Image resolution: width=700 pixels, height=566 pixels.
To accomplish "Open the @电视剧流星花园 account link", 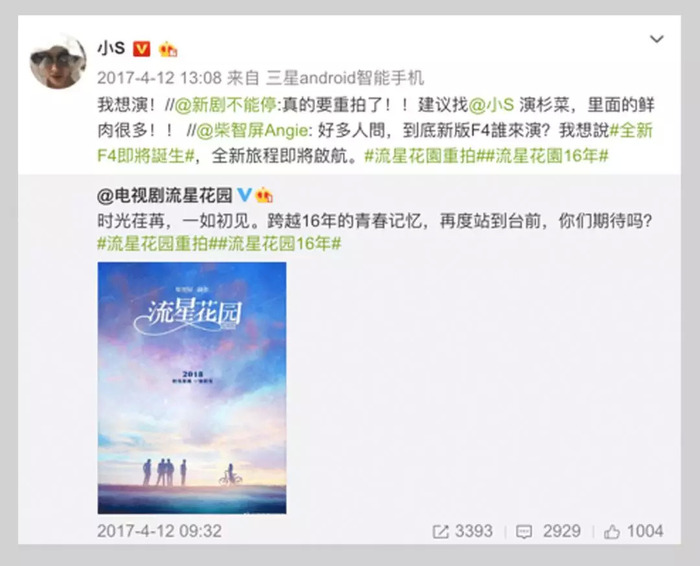I will [x=165, y=195].
